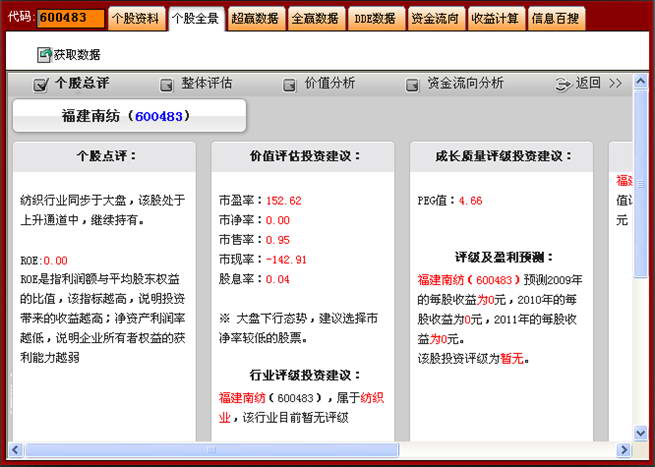Click the 股息率 value 0.04
This screenshot has width=655, height=467.
pyautogui.click(x=278, y=279)
